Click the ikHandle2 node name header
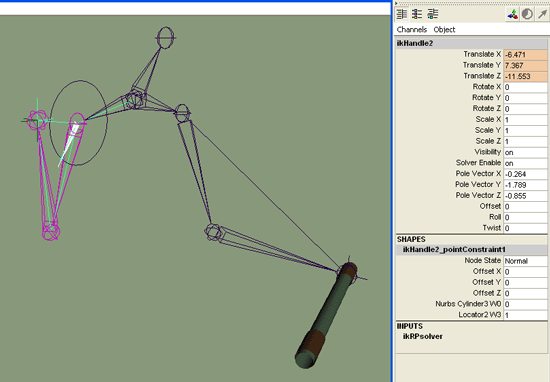 tap(471, 43)
